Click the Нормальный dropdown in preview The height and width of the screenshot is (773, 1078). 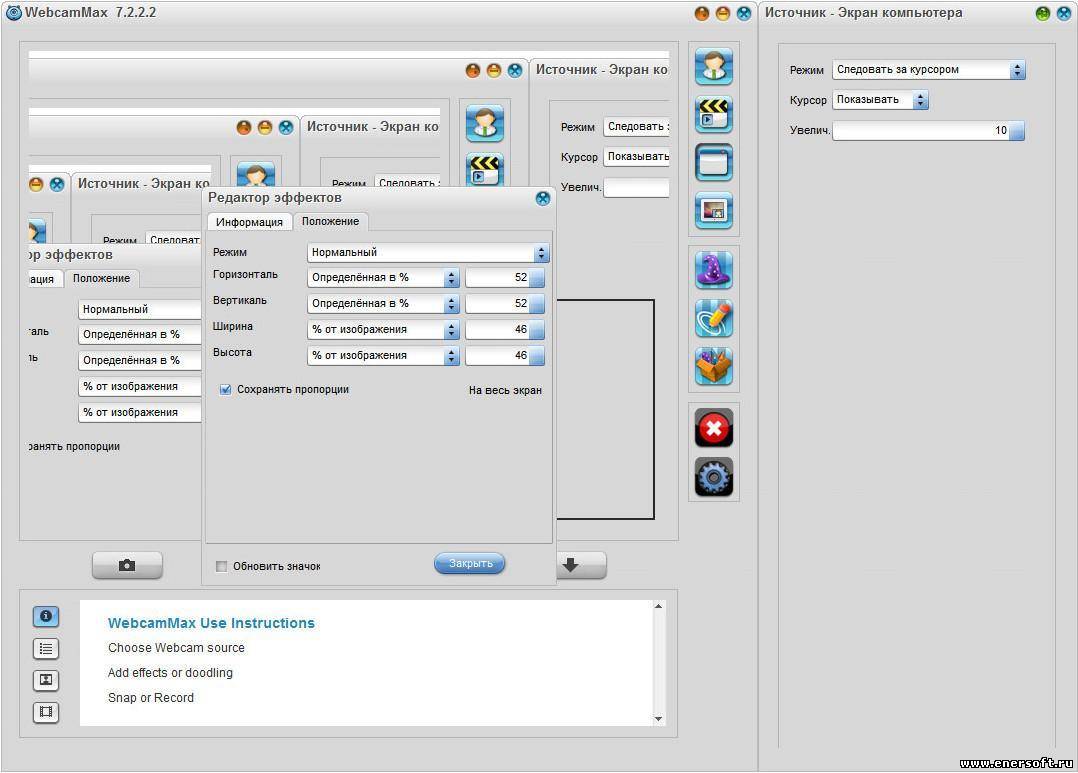click(140, 309)
